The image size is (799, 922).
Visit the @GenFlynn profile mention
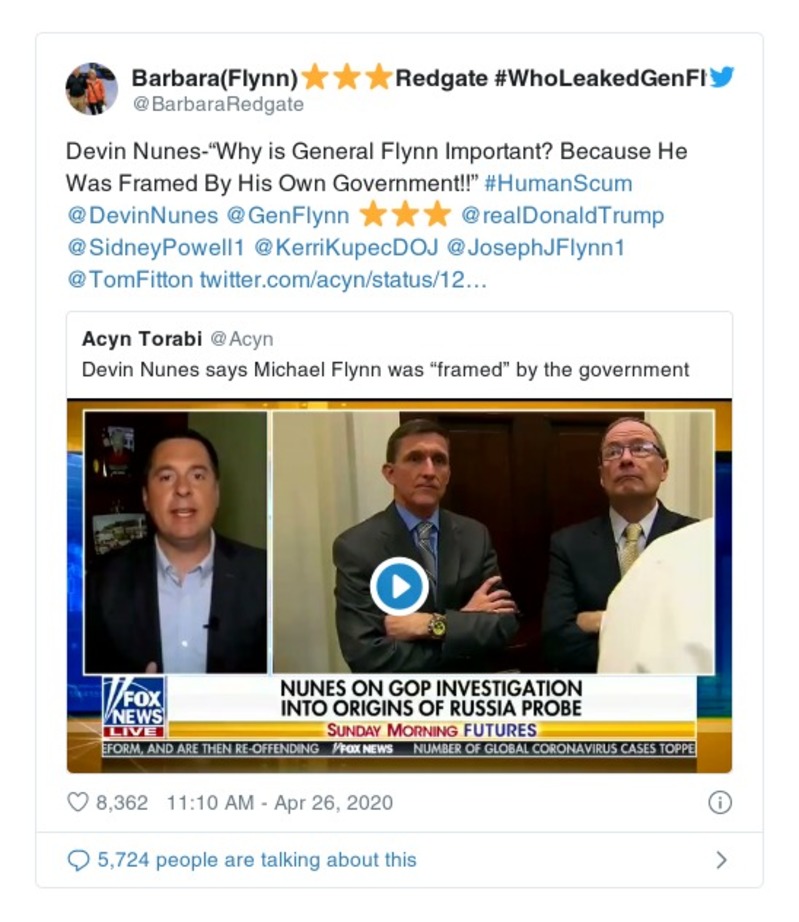point(288,215)
